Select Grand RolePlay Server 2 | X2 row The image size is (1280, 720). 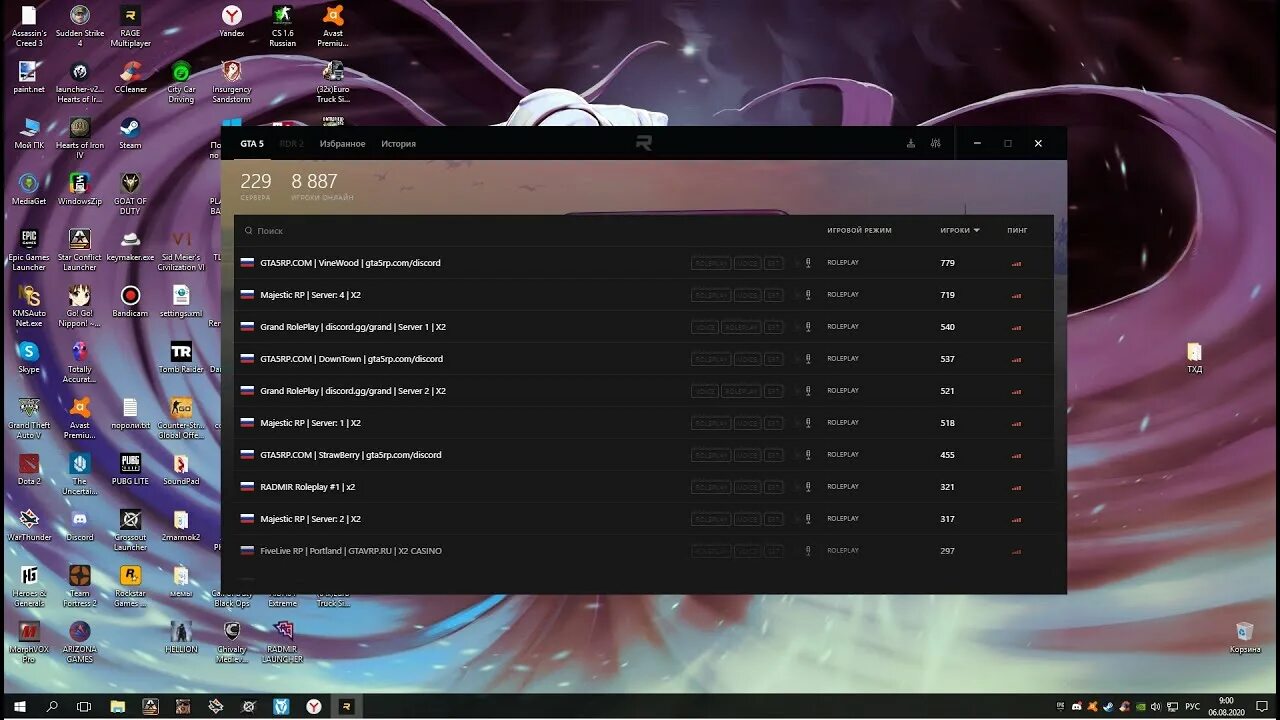point(644,391)
